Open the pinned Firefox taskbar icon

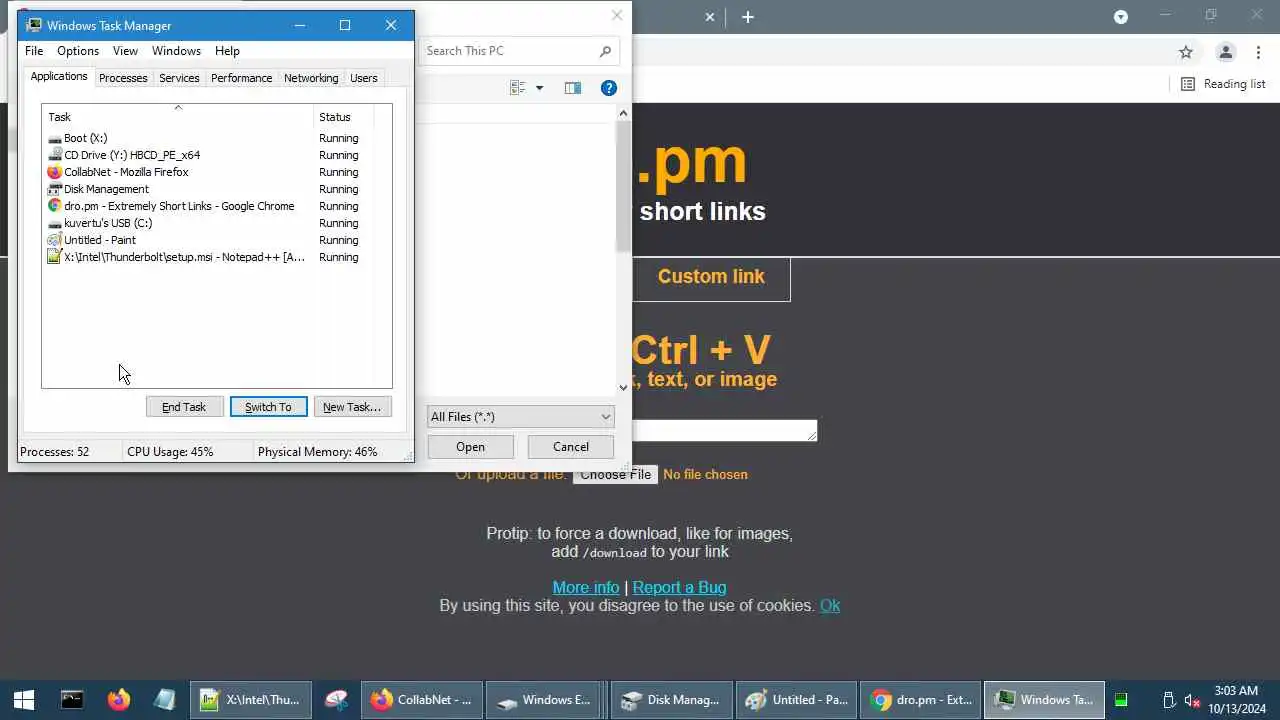pyautogui.click(x=119, y=700)
